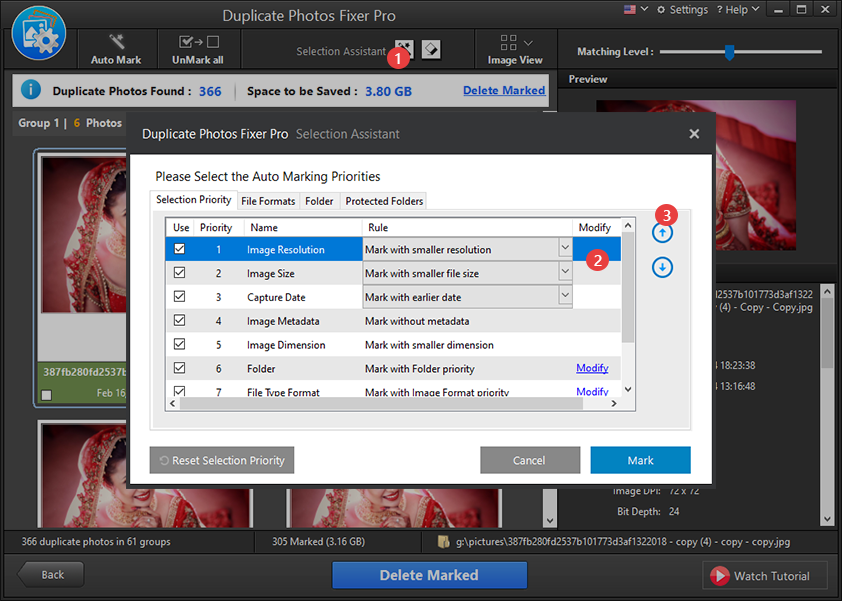842x601 pixels.
Task: Click the 'Group 1 | 6 Photos' header
Action: tap(70, 123)
